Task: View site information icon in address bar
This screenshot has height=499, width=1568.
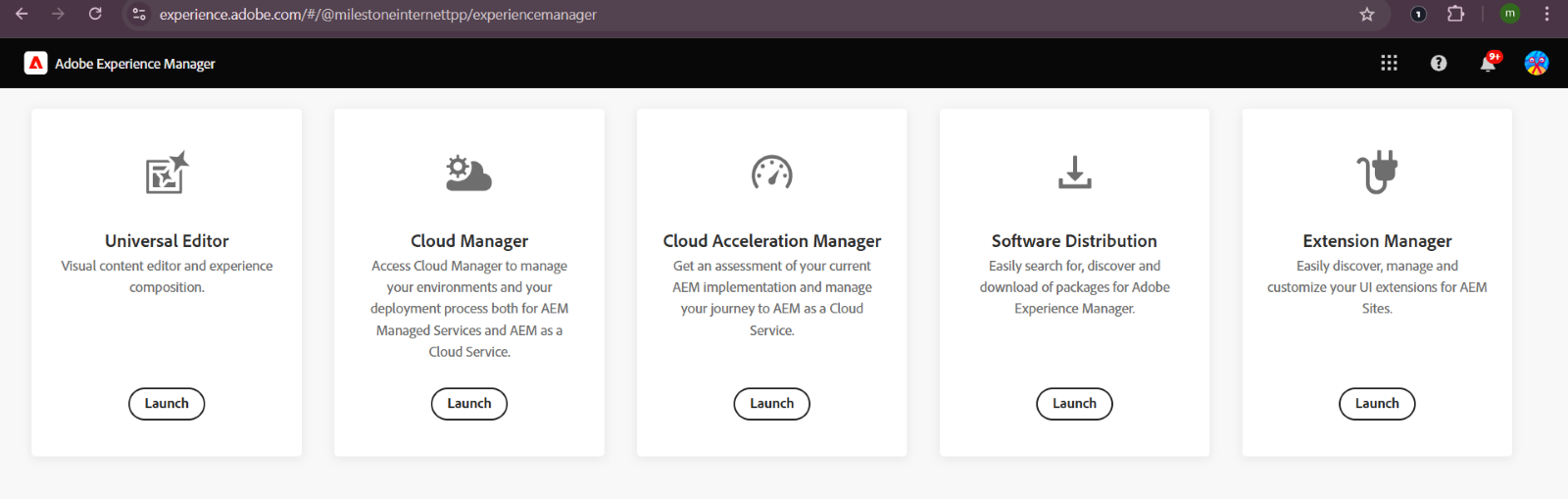Action: [x=139, y=14]
